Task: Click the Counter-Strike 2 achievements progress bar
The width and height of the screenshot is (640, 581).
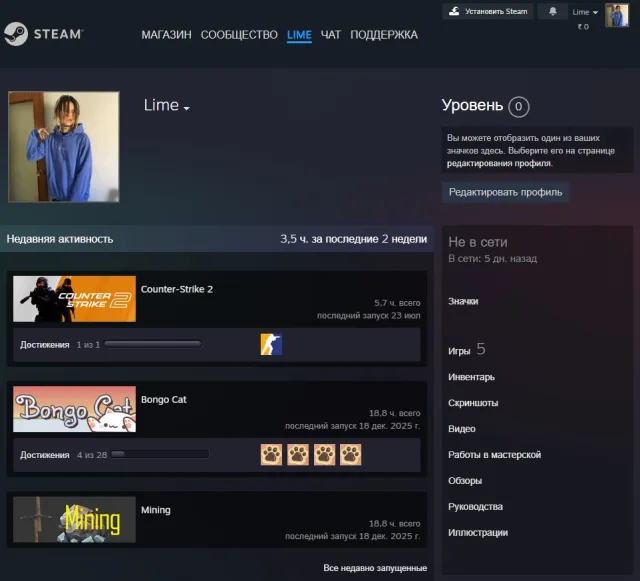Action: pos(153,344)
